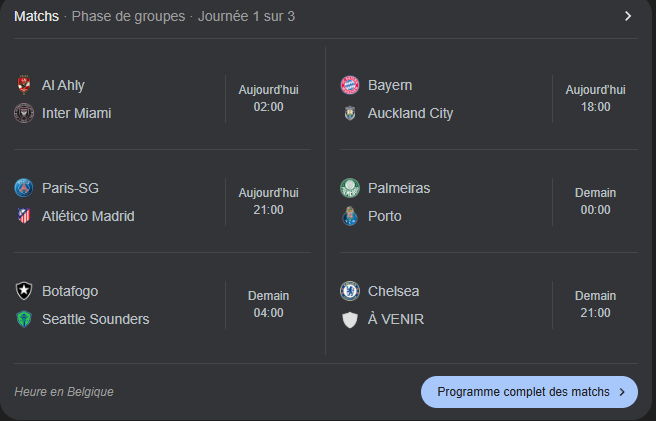Click the Al Ahly club crest
The image size is (656, 421).
[24, 85]
